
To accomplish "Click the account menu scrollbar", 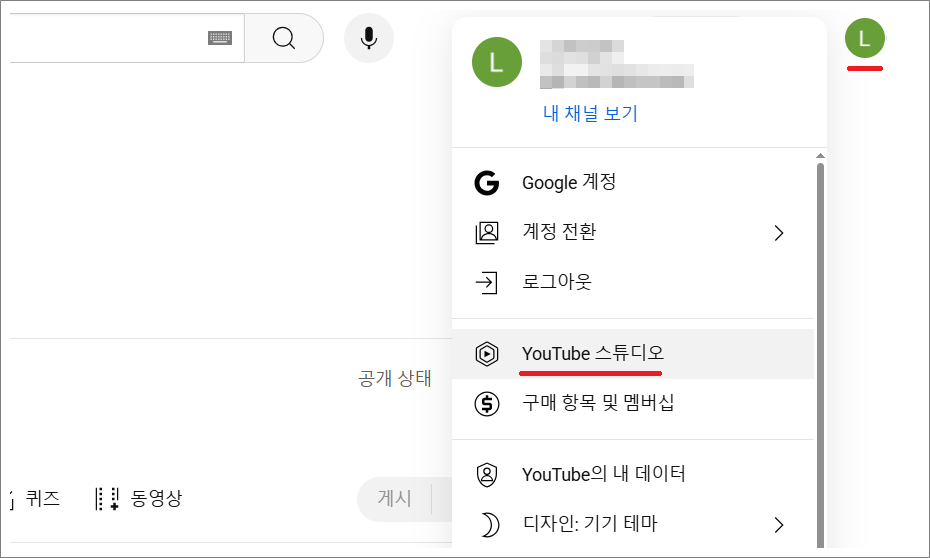I will pos(820,356).
